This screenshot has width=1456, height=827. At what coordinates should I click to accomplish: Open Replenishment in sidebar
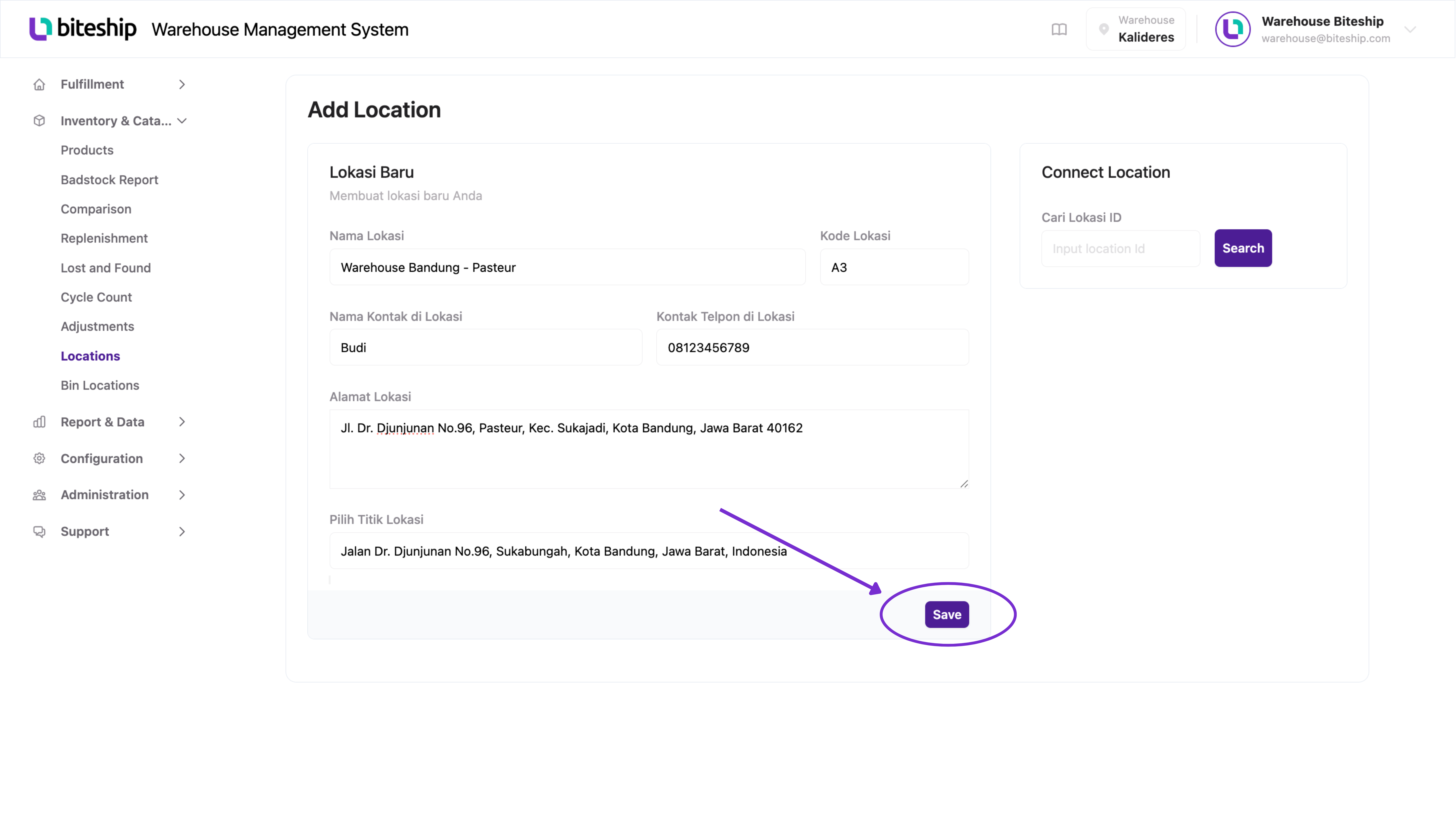tap(104, 238)
